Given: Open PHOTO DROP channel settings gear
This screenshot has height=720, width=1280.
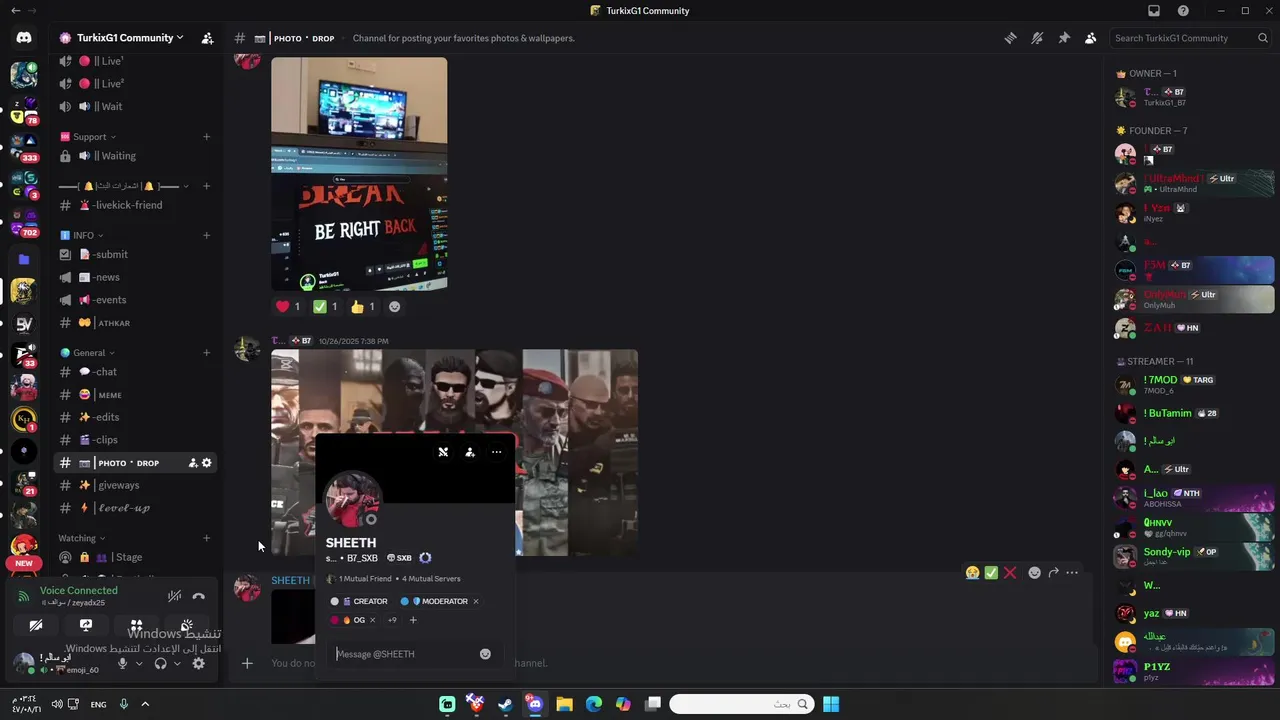Looking at the screenshot, I should [207, 463].
